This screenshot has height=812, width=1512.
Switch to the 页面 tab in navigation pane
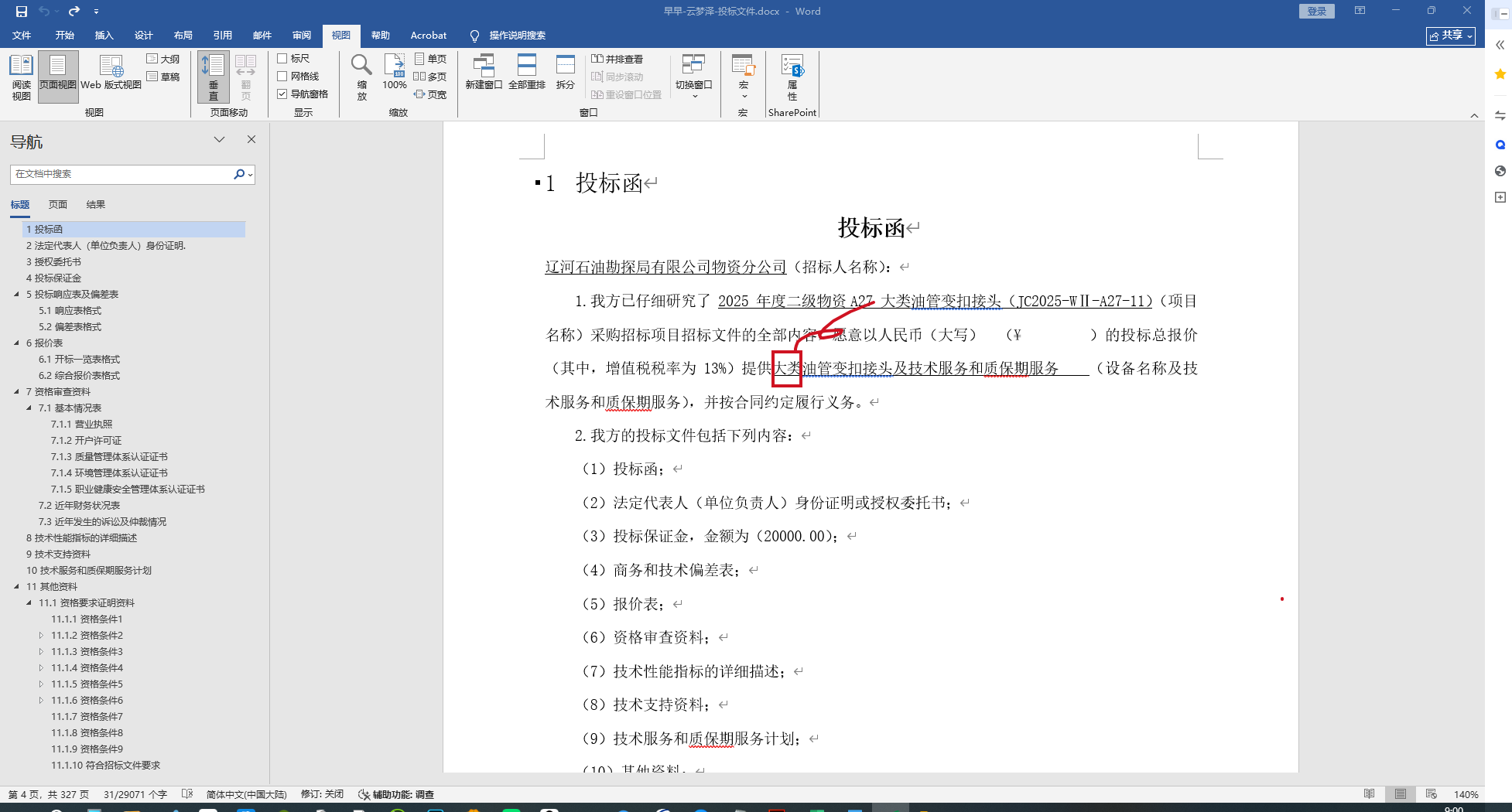[58, 205]
